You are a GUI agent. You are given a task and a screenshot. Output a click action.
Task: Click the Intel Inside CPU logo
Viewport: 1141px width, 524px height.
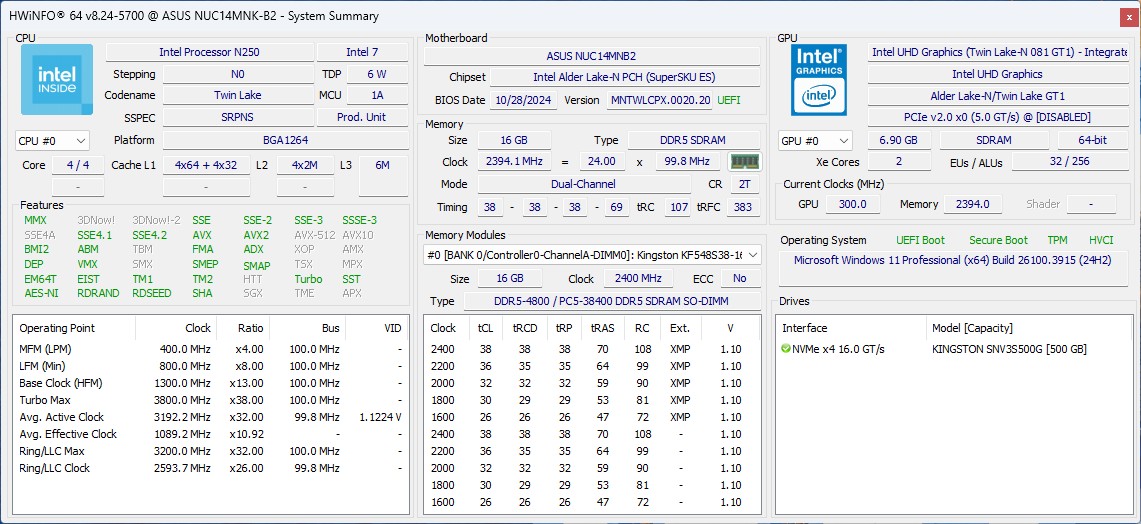pos(57,79)
